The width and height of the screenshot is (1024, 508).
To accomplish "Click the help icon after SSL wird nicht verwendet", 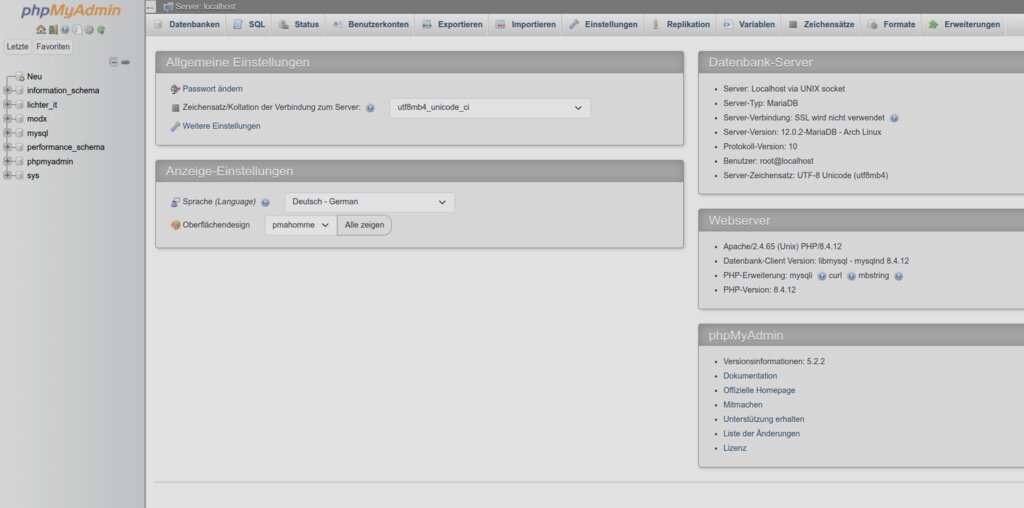I will coord(894,118).
